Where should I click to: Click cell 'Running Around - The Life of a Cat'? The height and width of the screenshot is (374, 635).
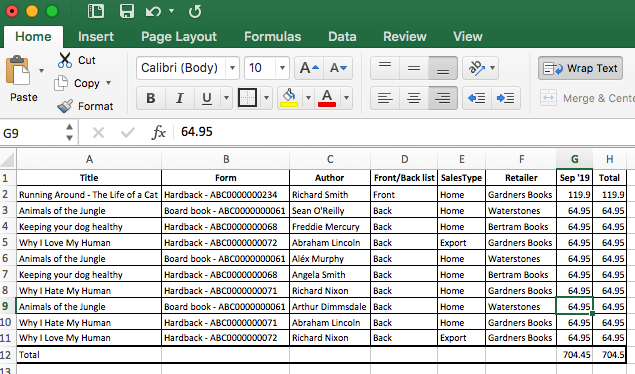pos(89,195)
